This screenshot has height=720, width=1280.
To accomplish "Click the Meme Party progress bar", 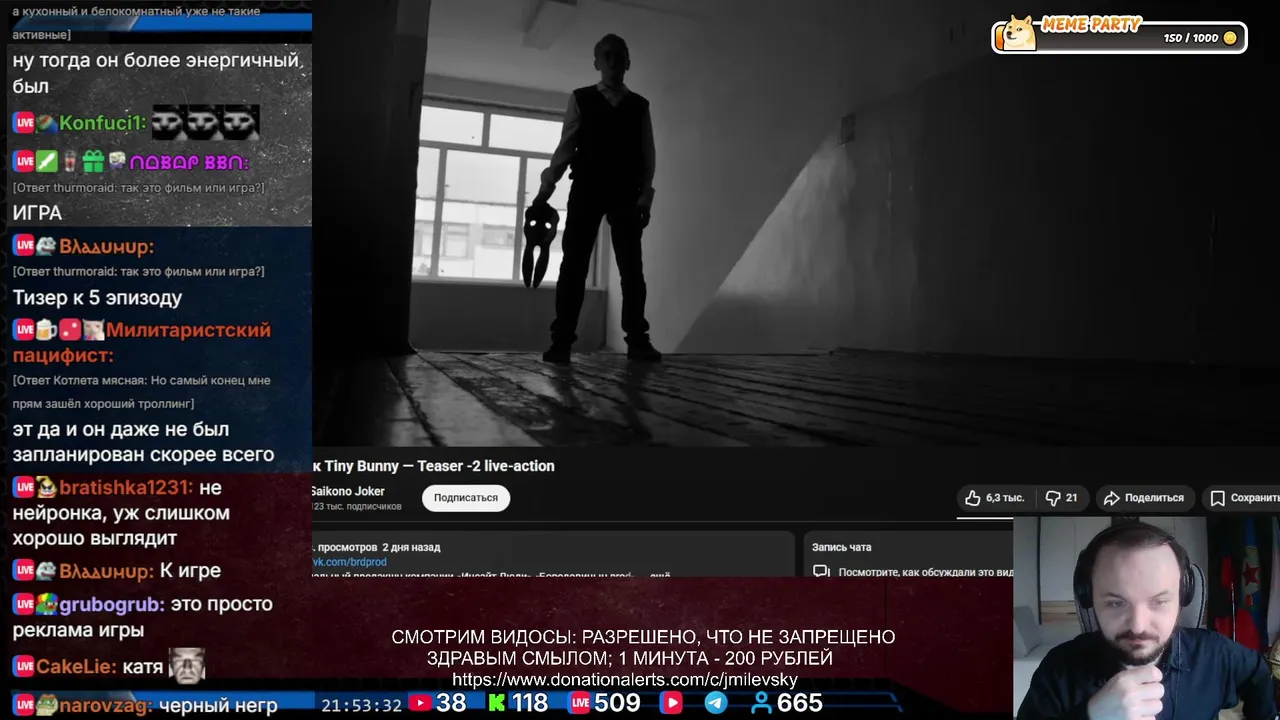I will [1119, 37].
